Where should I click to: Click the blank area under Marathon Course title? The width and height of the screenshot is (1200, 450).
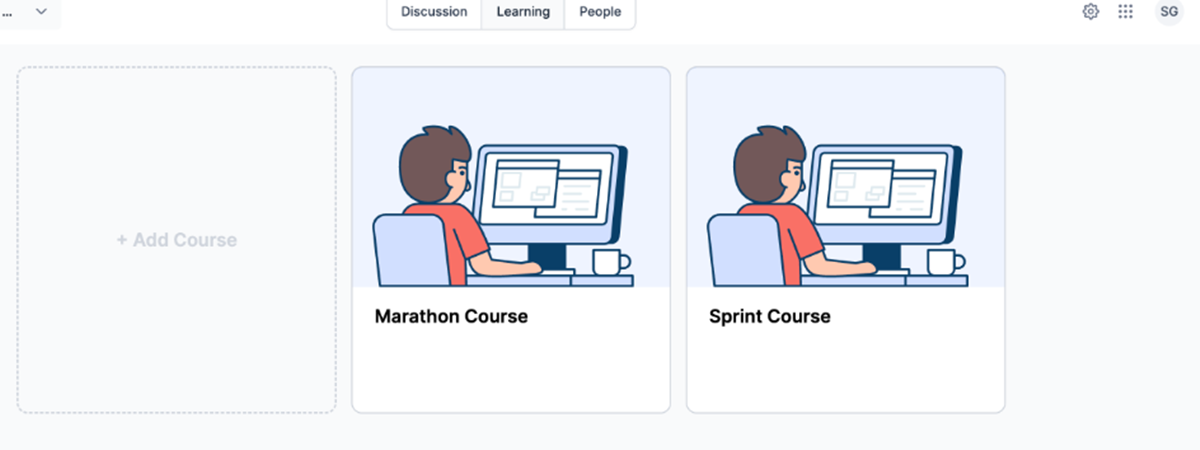click(x=511, y=368)
